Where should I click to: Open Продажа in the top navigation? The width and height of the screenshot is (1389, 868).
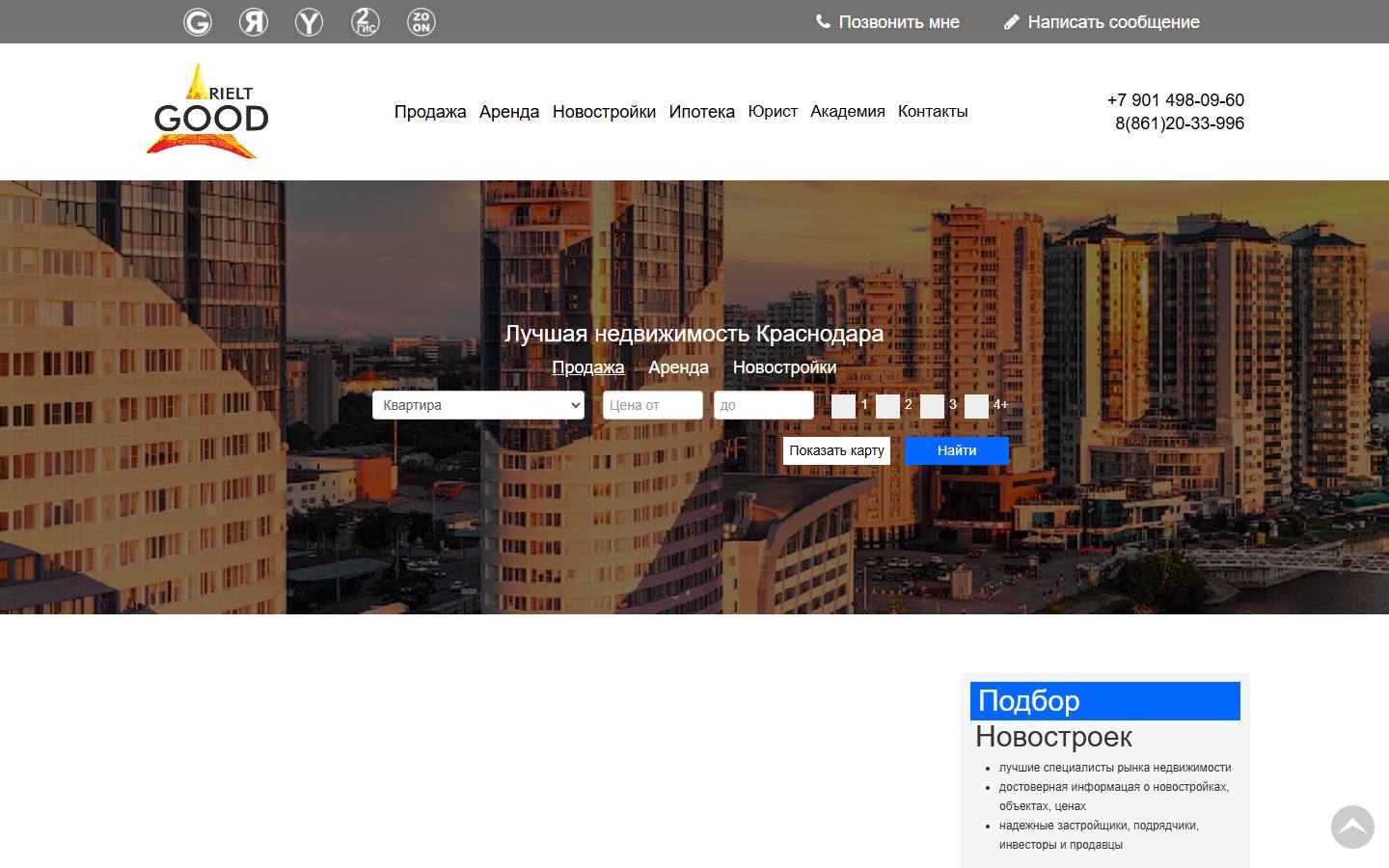tap(430, 112)
